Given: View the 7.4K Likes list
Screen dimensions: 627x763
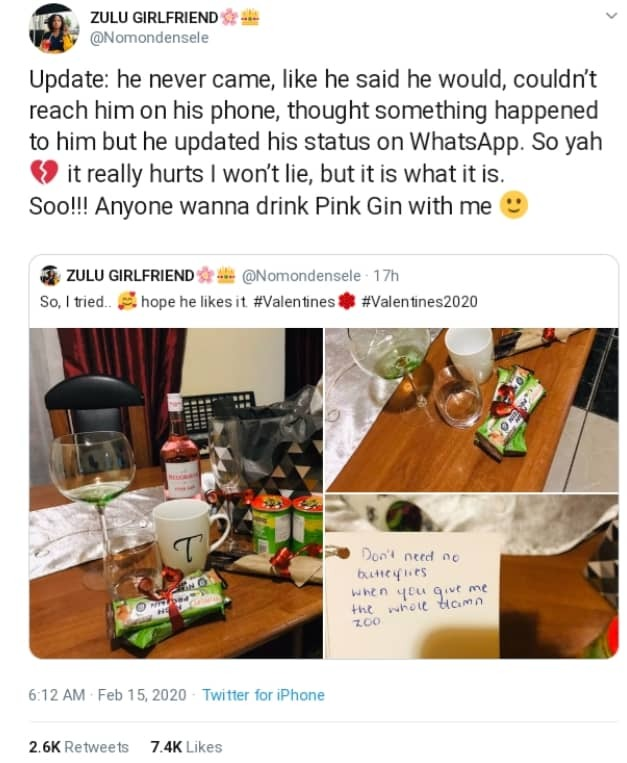Looking at the screenshot, I should 186,746.
